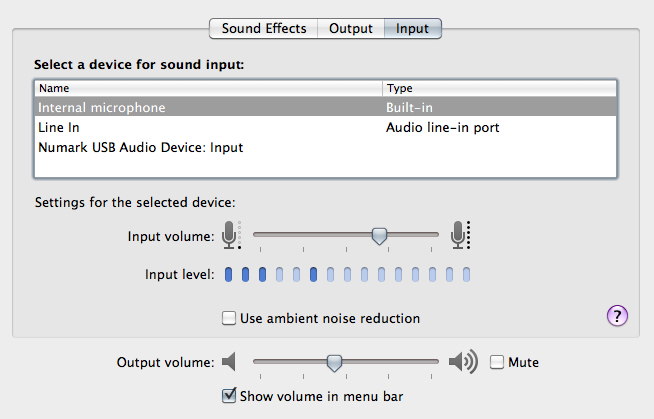
Task: Select Internal microphone in device list
Action: coord(102,107)
